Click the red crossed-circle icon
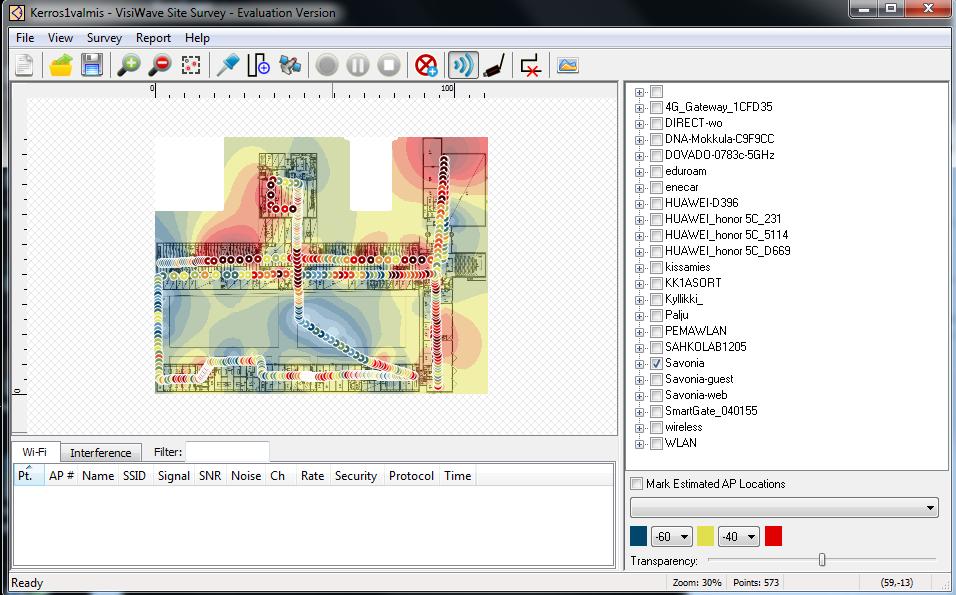Screen dimensions: 956x595 (426, 65)
